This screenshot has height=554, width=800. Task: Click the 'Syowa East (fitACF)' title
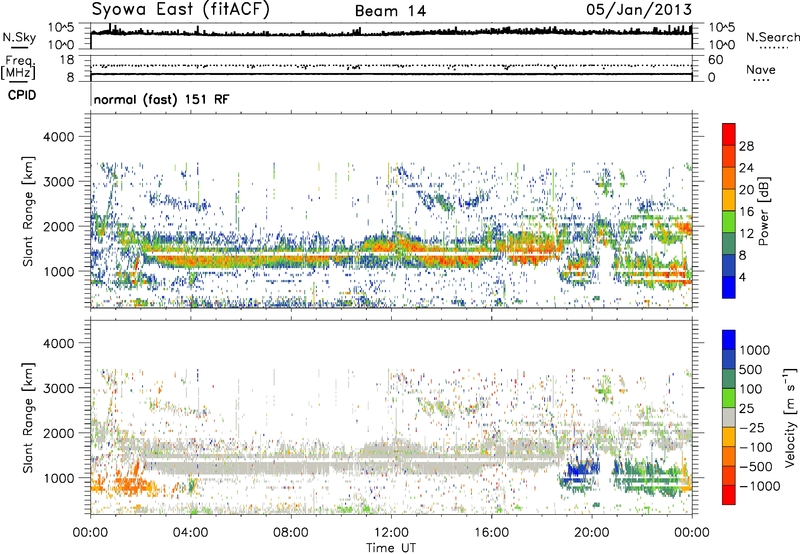(x=180, y=10)
